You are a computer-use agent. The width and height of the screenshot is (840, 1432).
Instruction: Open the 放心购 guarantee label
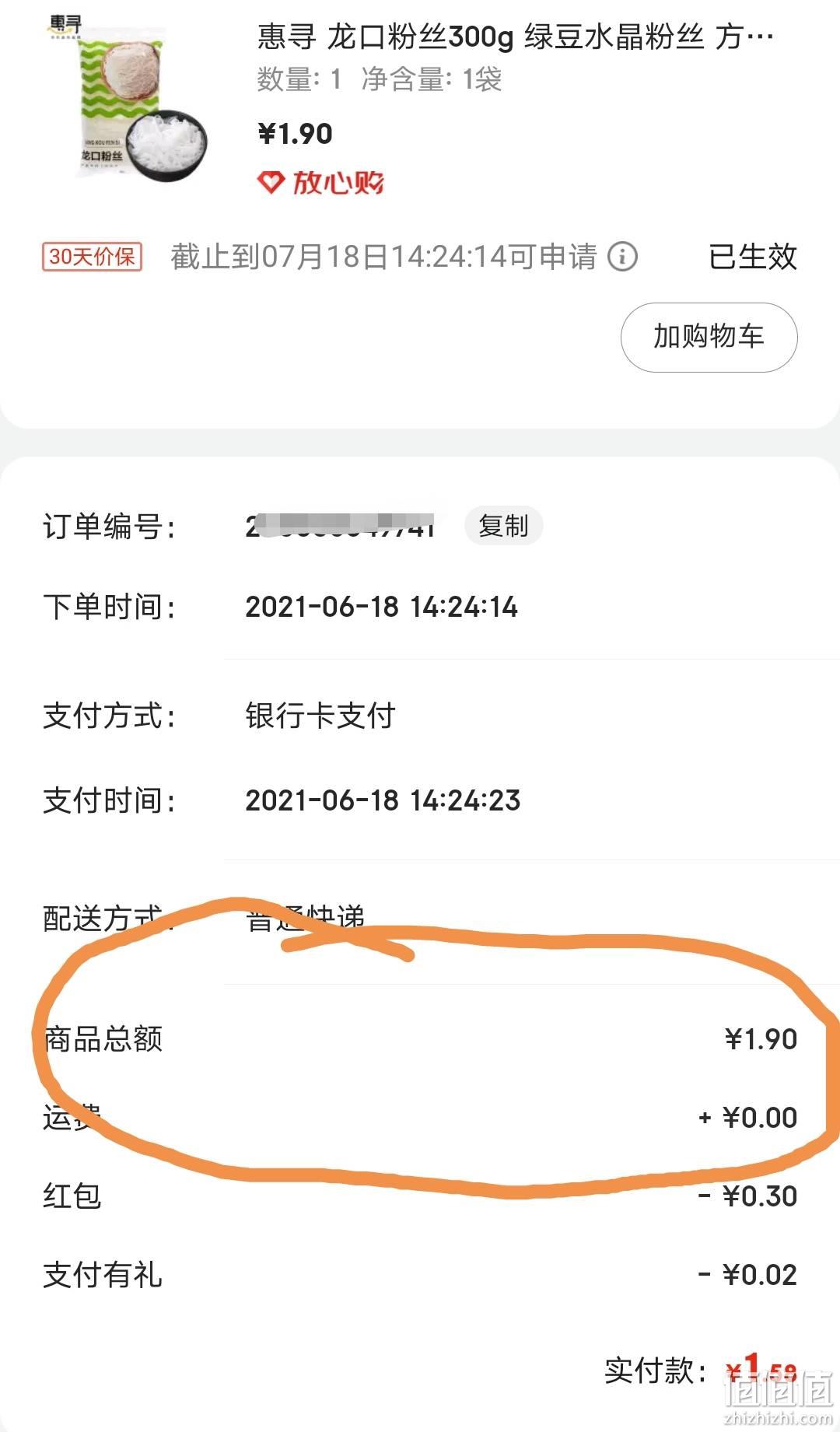(x=321, y=183)
